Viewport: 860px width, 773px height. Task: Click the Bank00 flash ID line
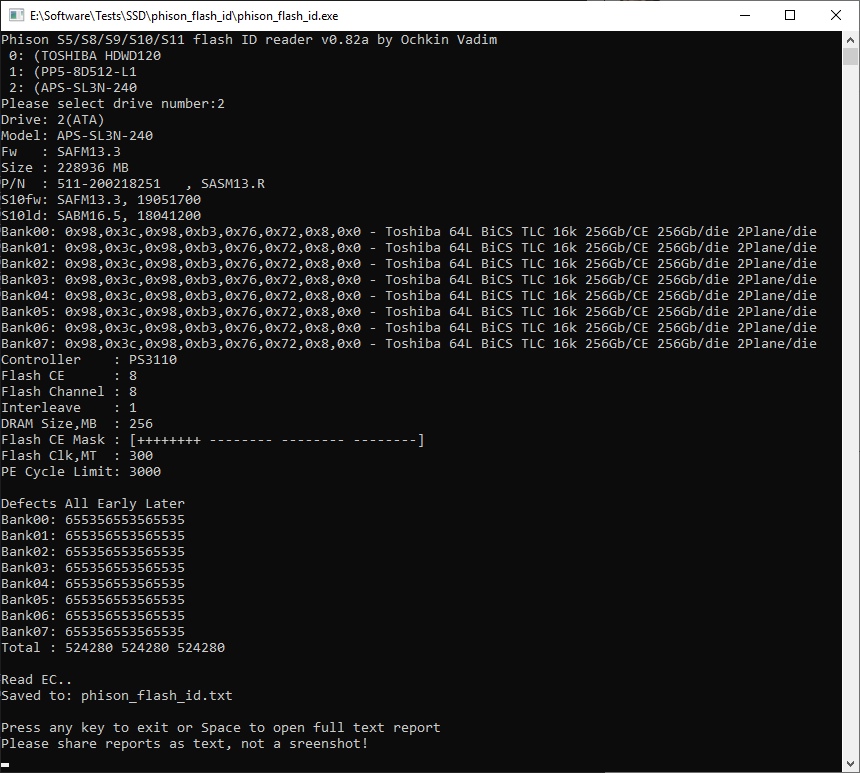coord(409,232)
